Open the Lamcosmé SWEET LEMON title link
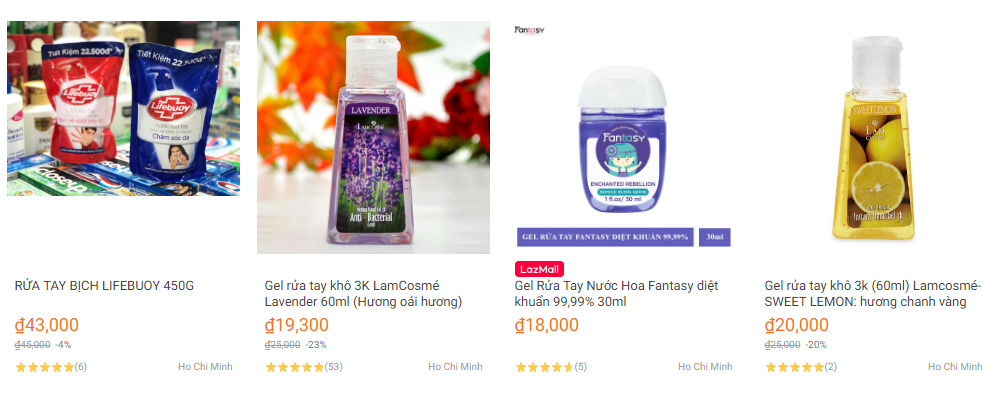Image resolution: width=1001 pixels, height=404 pixels. (866, 294)
